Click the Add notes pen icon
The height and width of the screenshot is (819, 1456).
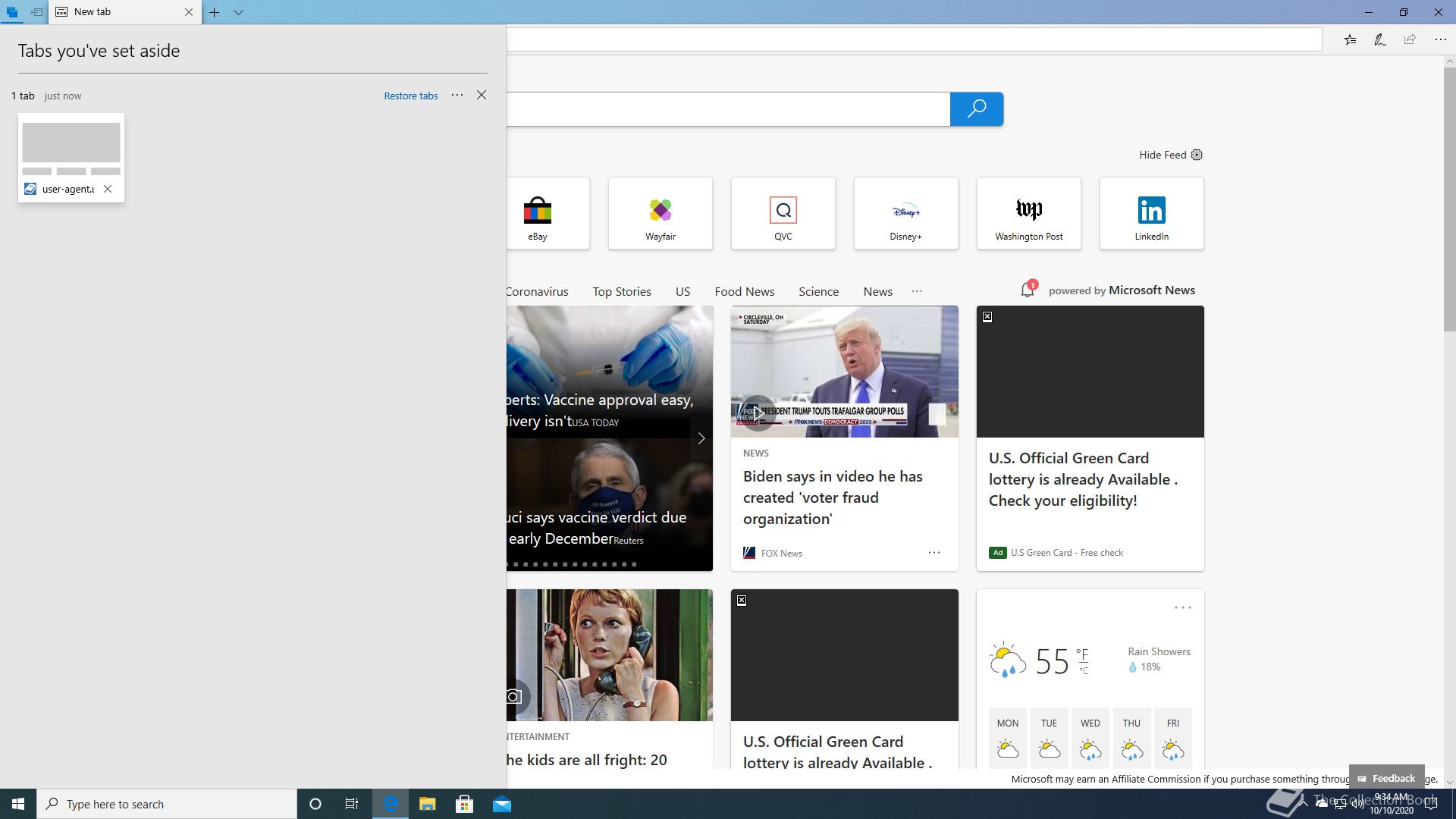click(1380, 39)
